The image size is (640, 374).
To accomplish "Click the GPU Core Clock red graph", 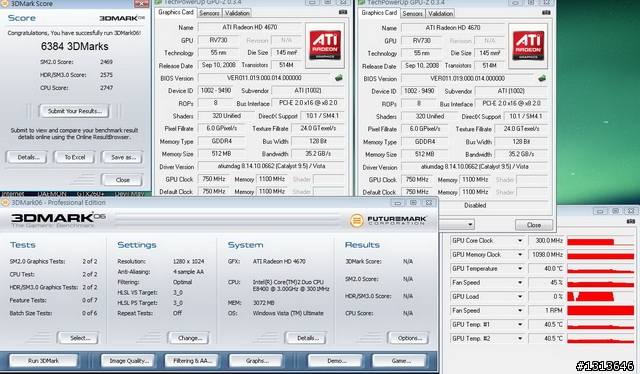I will [x=601, y=241].
